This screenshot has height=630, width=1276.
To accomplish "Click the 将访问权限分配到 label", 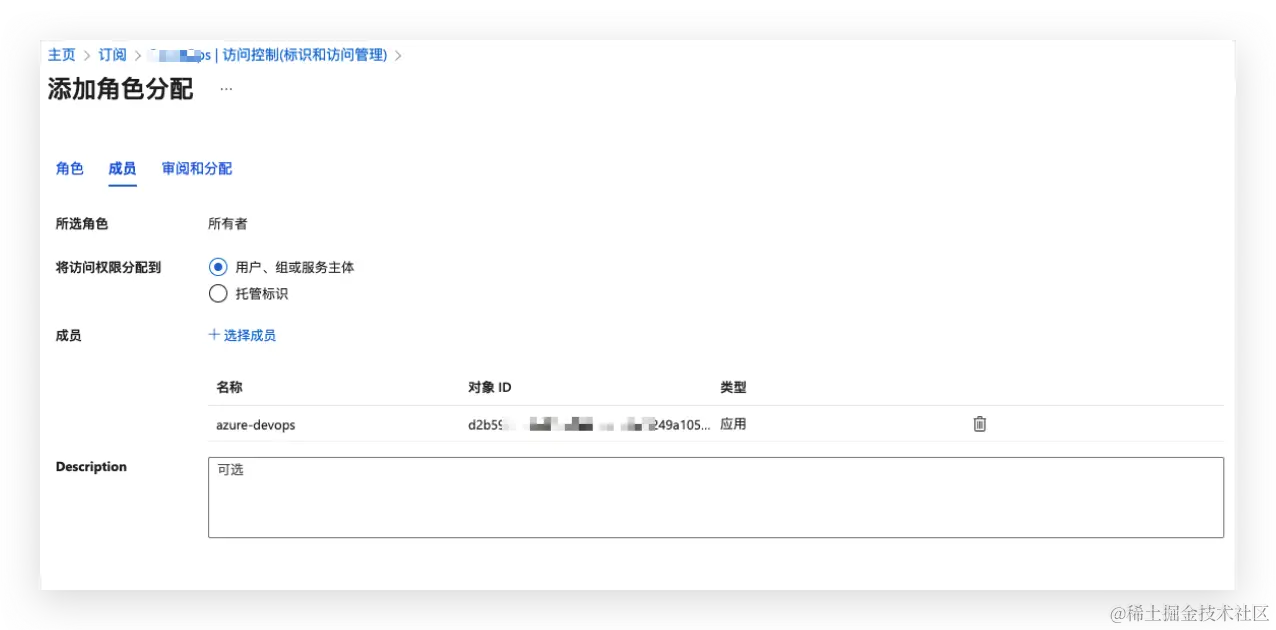I will pyautogui.click(x=108, y=268).
